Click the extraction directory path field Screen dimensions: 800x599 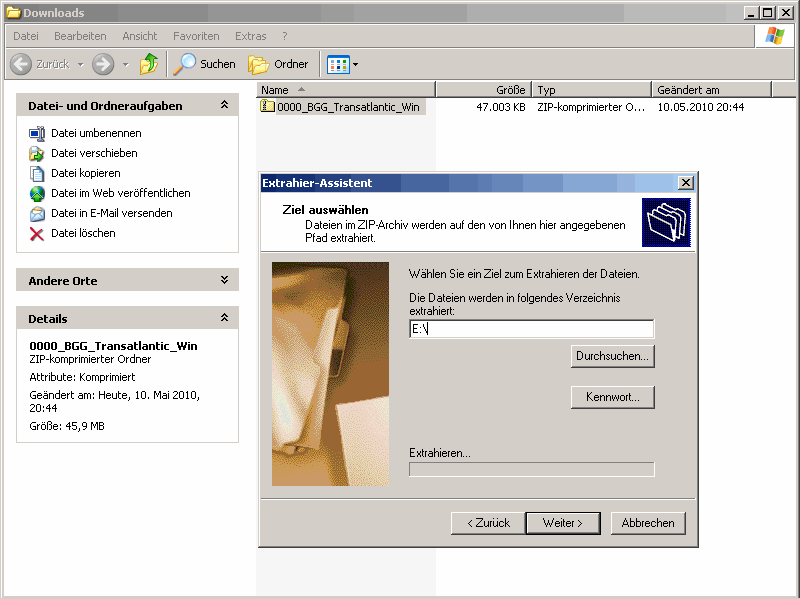coord(531,329)
